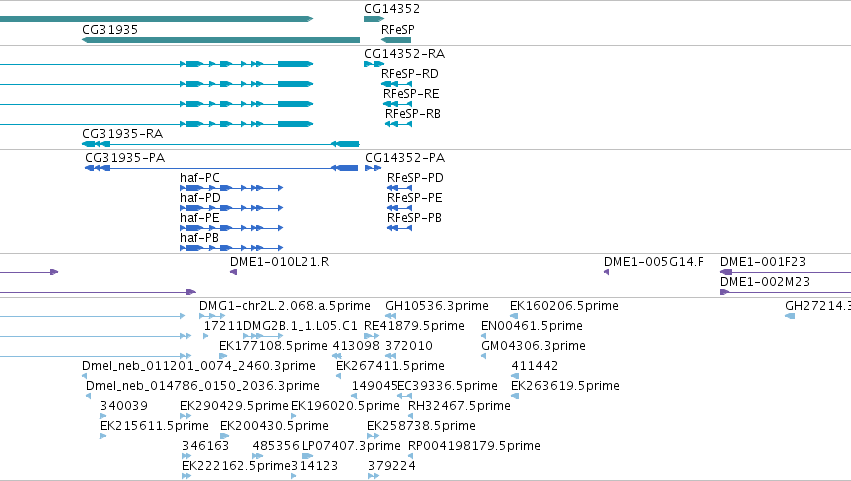Click the RFeSP-RD transcript
The height and width of the screenshot is (481, 851).
click(x=396, y=84)
